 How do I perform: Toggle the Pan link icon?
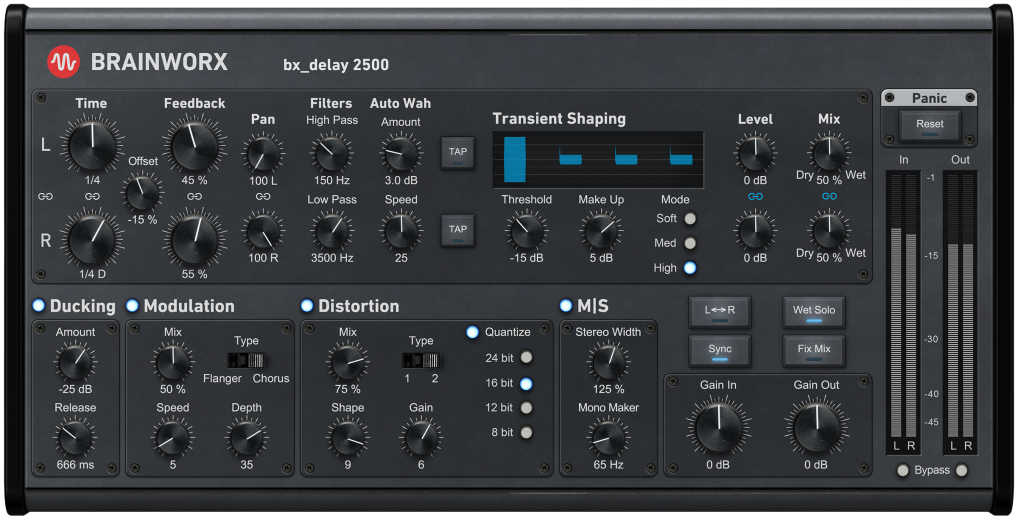pyautogui.click(x=263, y=197)
